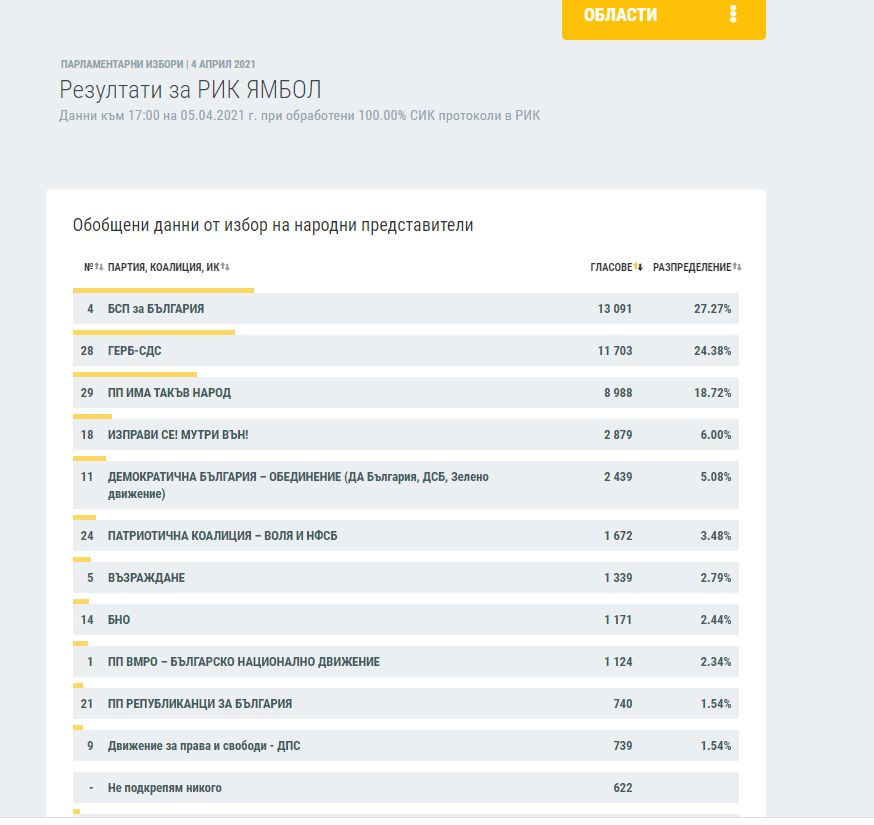Click the yellow bar above ПП ИМА ТАКЪВ НАРОД

pyautogui.click(x=135, y=375)
